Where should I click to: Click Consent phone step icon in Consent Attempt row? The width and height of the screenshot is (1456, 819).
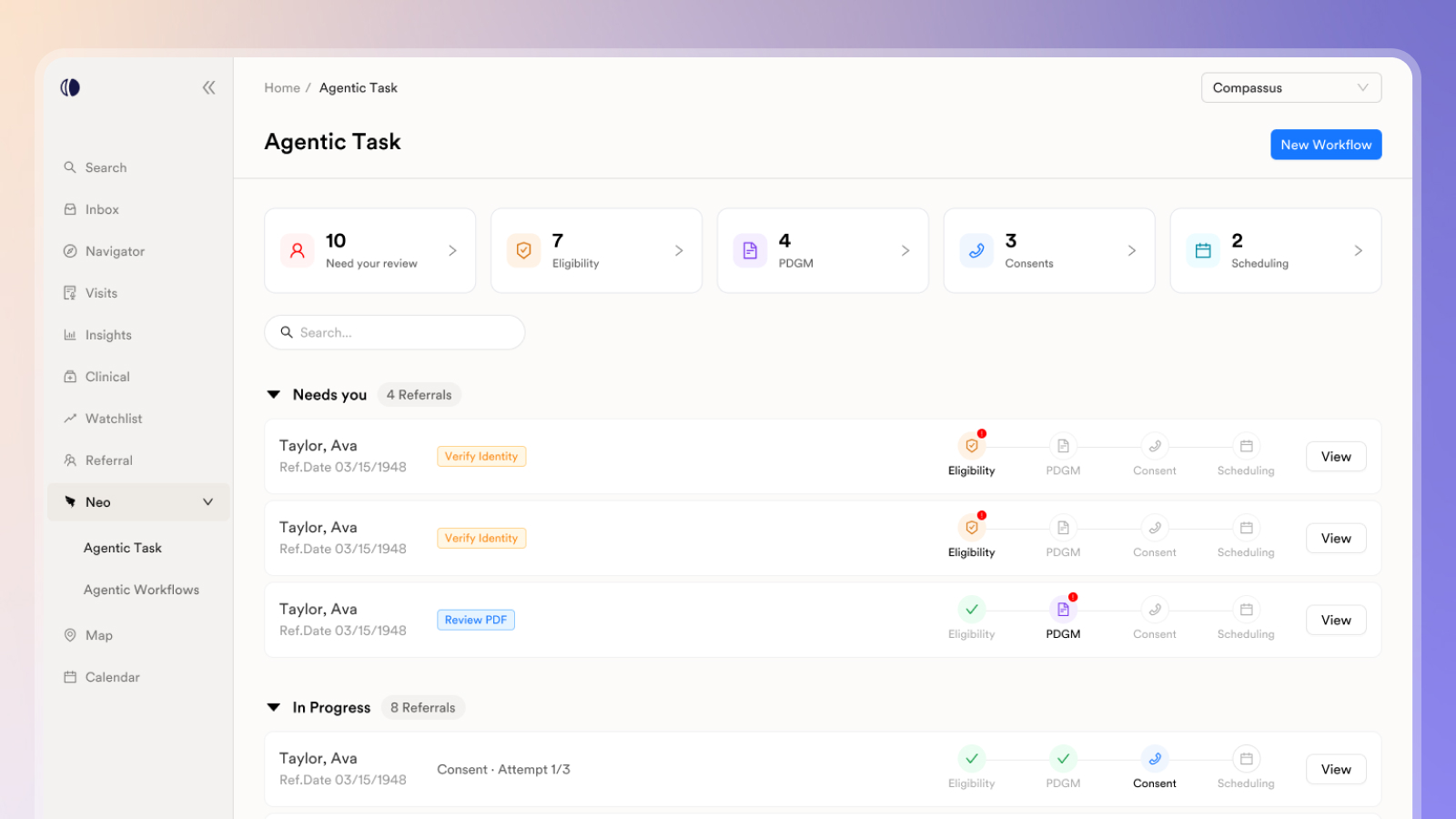(x=1155, y=758)
